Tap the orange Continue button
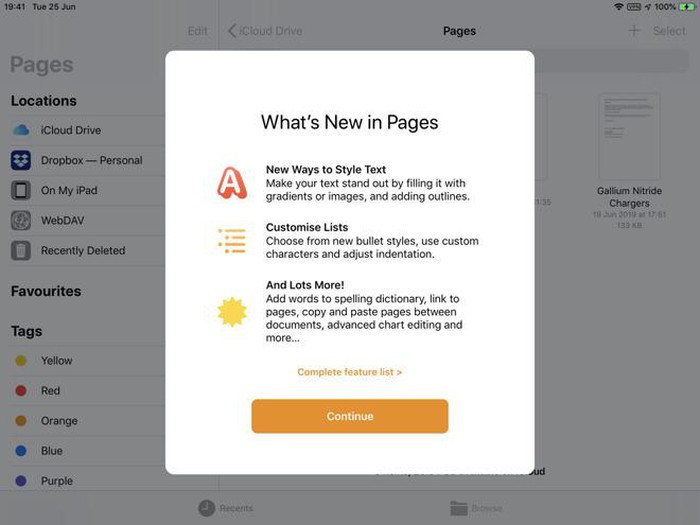The height and width of the screenshot is (525, 700). [x=350, y=416]
